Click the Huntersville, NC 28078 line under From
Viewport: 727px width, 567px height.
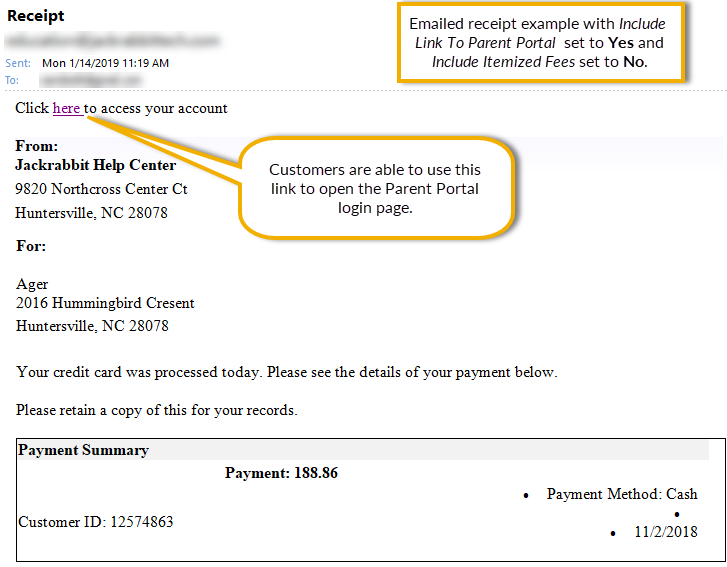tap(91, 213)
